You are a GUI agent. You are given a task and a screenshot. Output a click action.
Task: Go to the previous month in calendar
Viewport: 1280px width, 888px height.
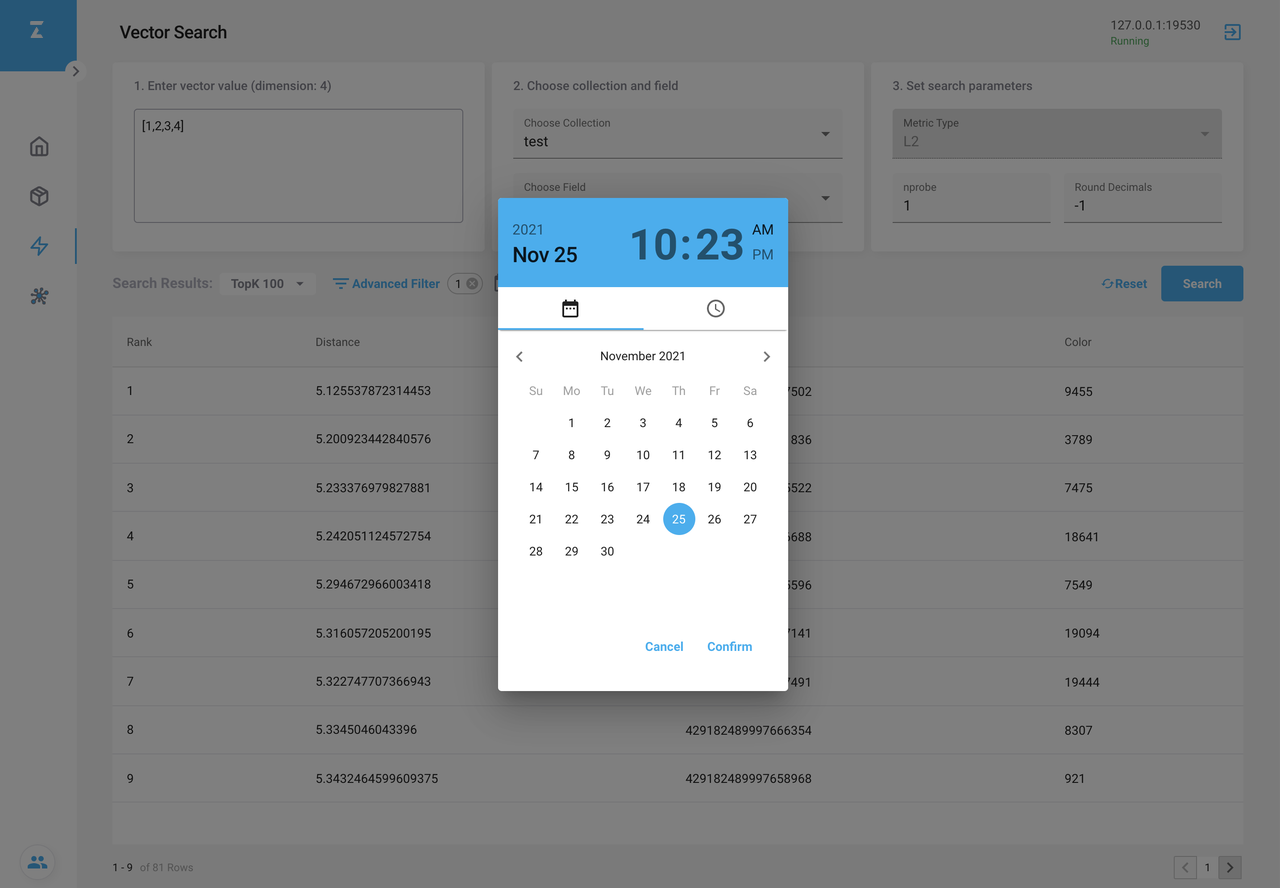click(519, 357)
